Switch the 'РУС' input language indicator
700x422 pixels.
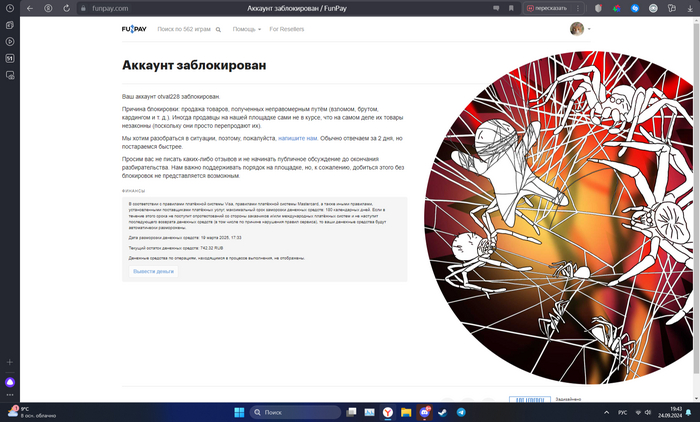coord(622,412)
